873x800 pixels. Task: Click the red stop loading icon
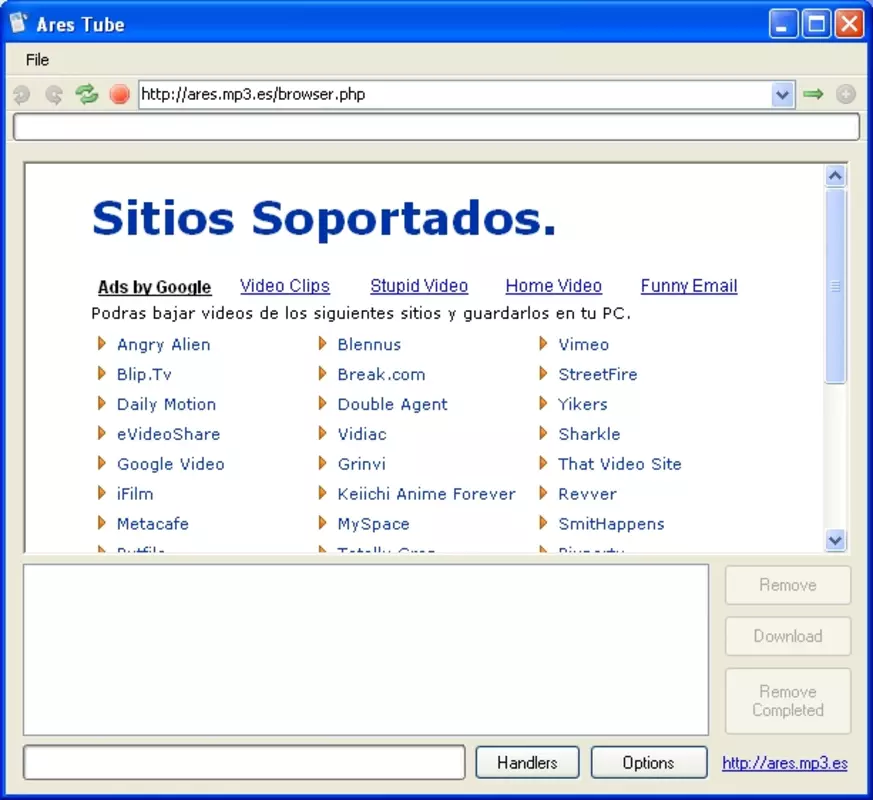point(119,94)
